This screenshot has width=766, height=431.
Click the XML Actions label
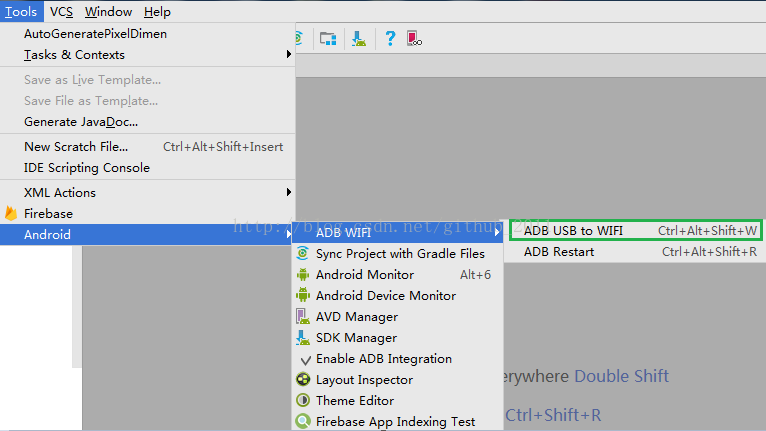60,193
